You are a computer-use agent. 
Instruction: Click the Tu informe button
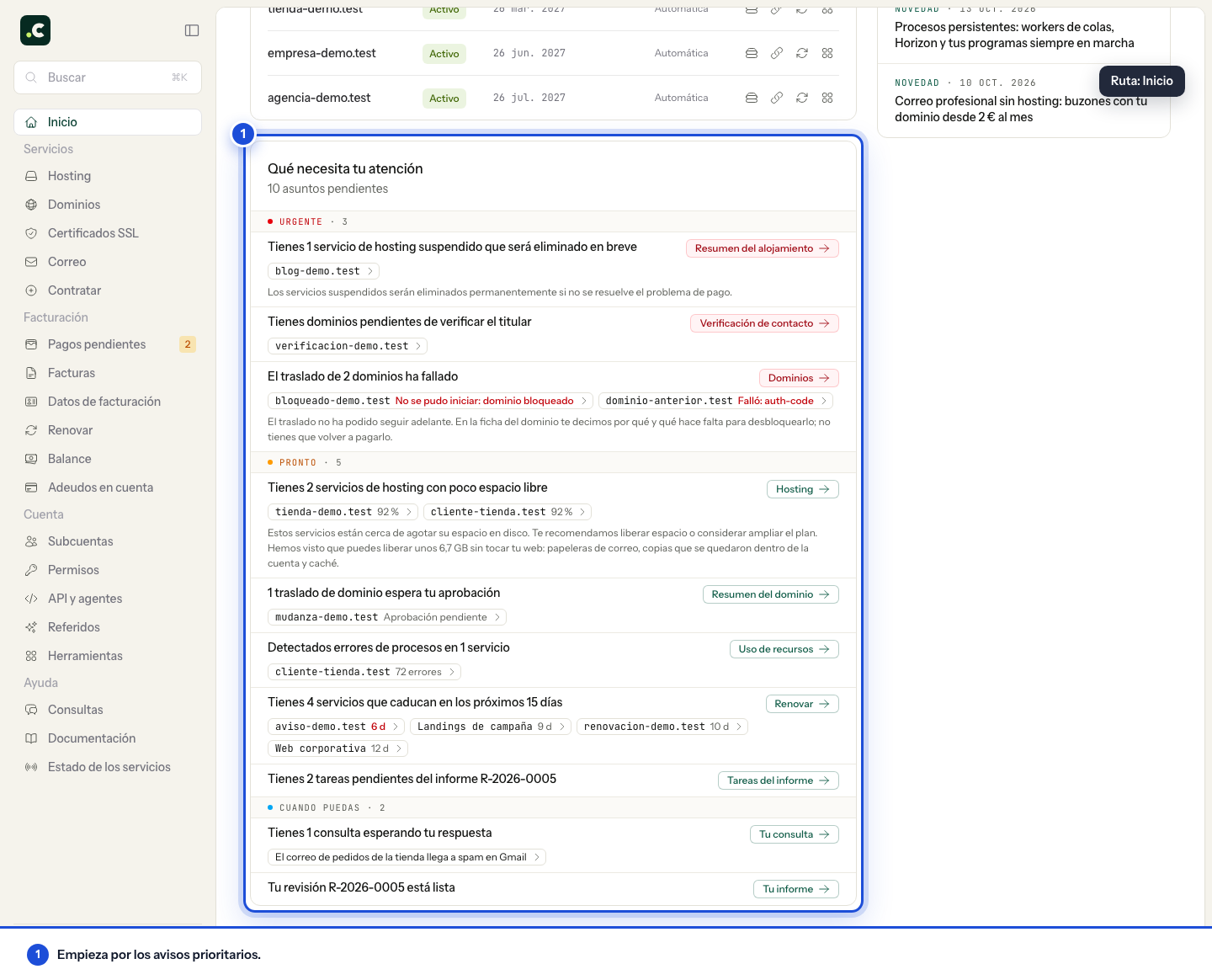click(x=796, y=889)
